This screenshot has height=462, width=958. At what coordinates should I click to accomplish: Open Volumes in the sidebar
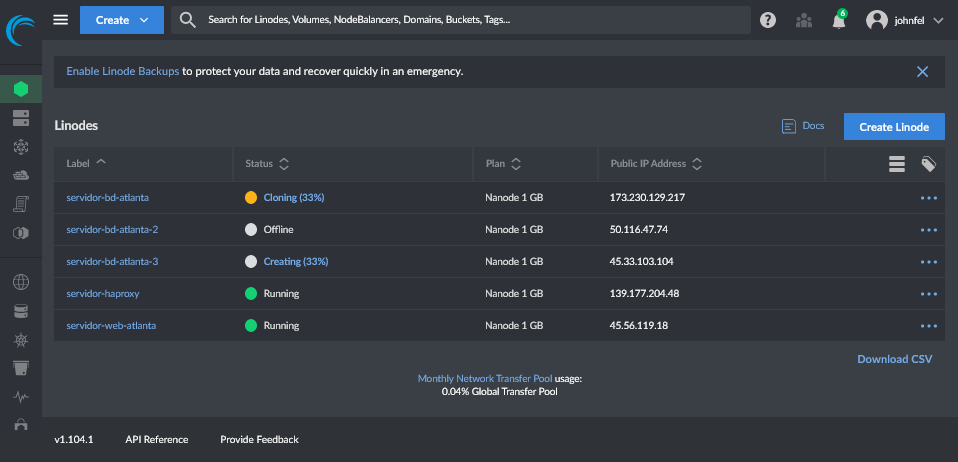(x=20, y=118)
